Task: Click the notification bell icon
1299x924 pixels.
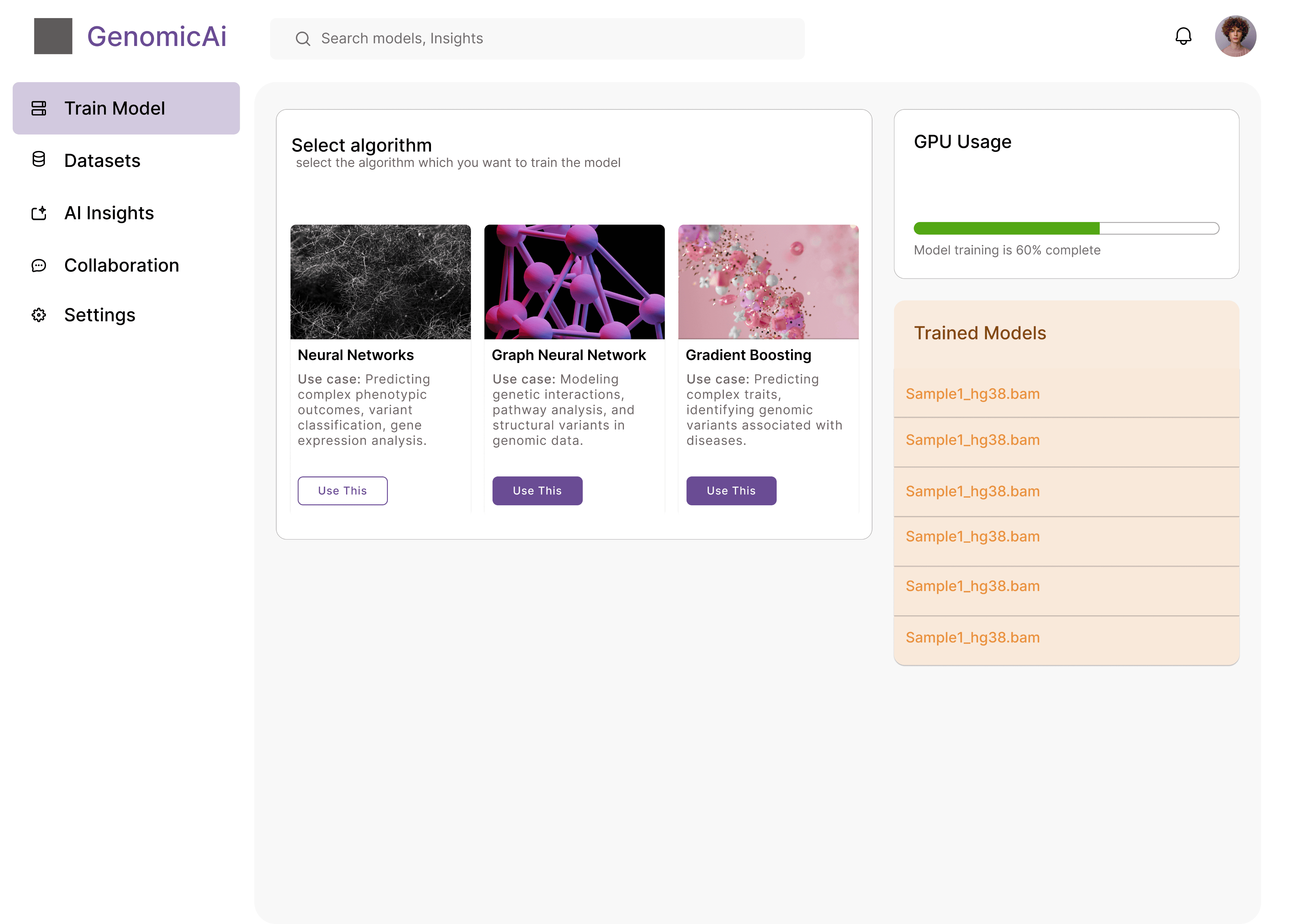Action: (x=1183, y=36)
